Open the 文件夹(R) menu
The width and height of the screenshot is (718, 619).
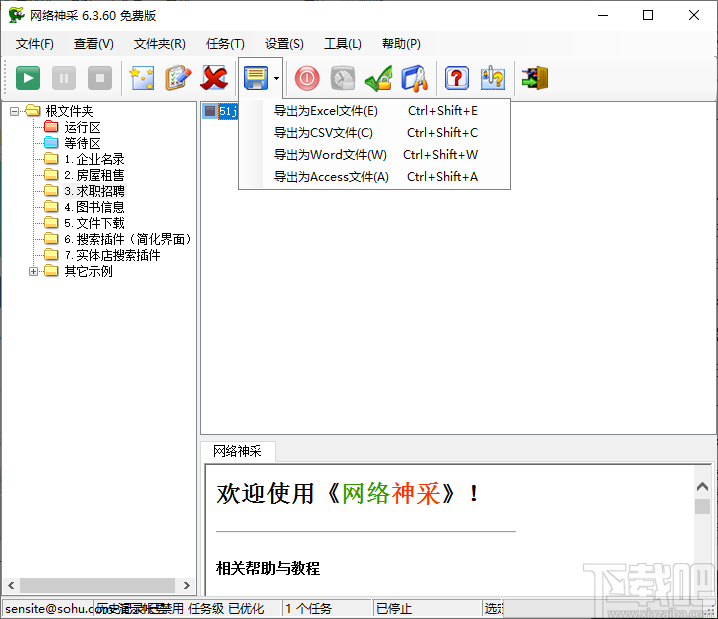tap(159, 44)
